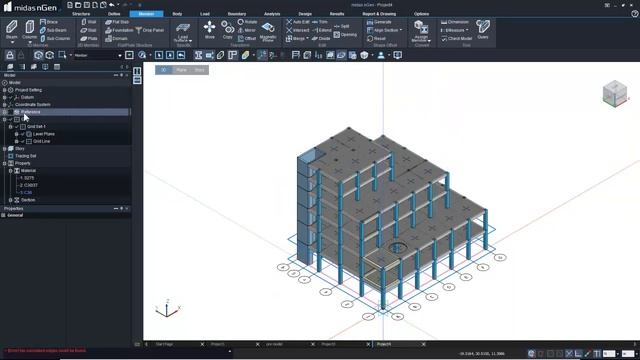This screenshot has width=640, height=360.
Task: Switch viewport to Story view mode
Action: (200, 70)
